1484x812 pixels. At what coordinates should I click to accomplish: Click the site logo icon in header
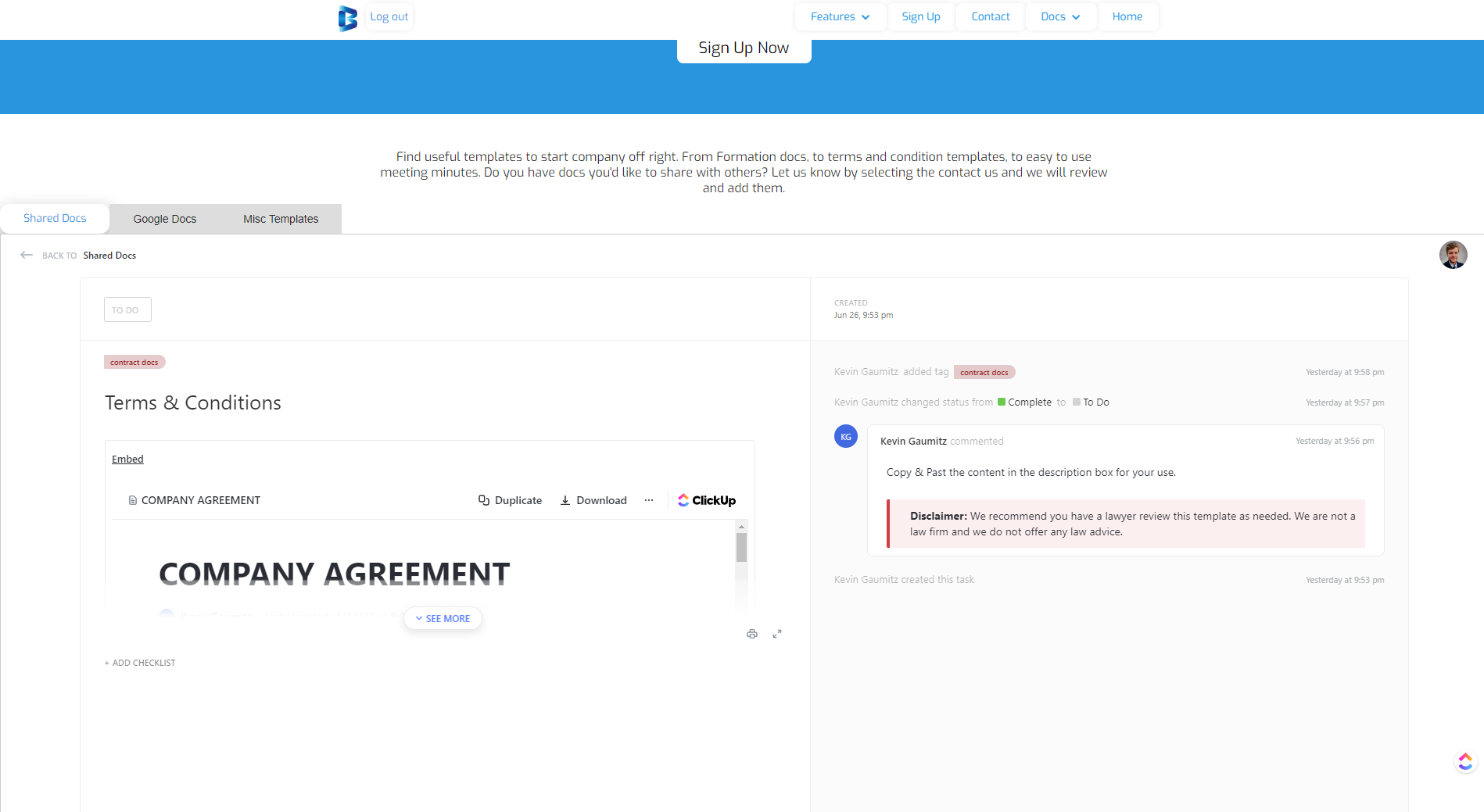coord(347,17)
